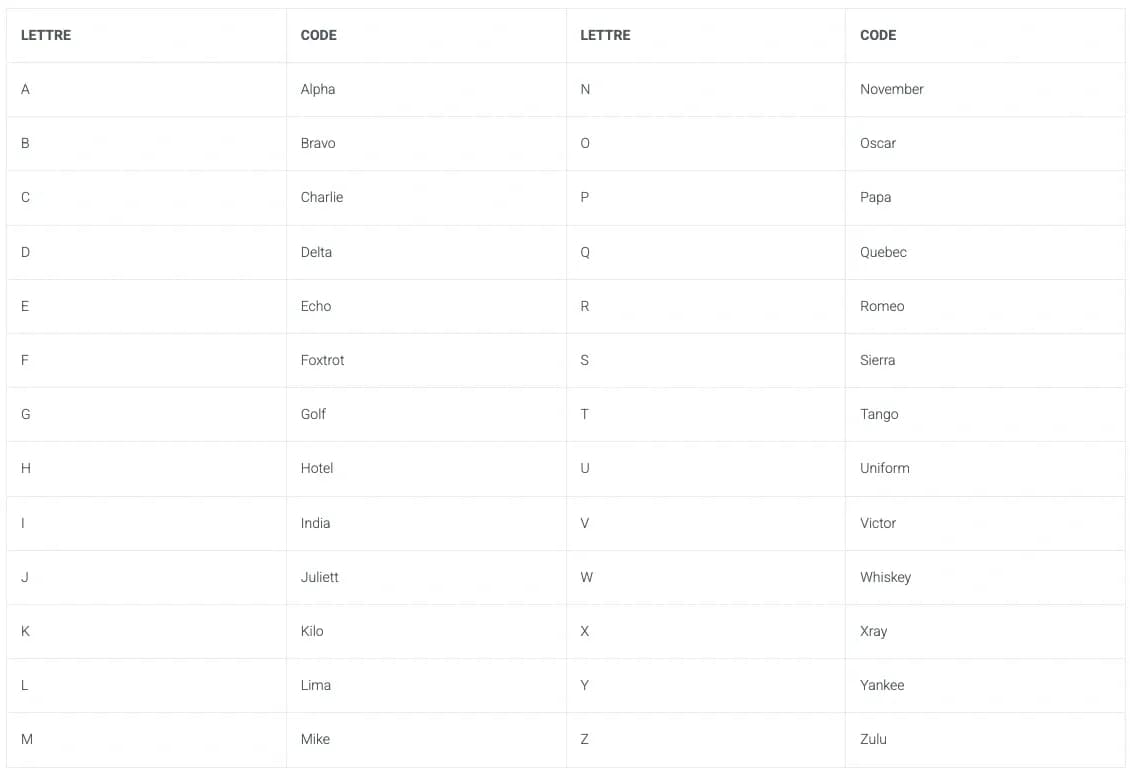Click the Juliett code word
This screenshot has height=775, width=1130.
[x=320, y=577]
